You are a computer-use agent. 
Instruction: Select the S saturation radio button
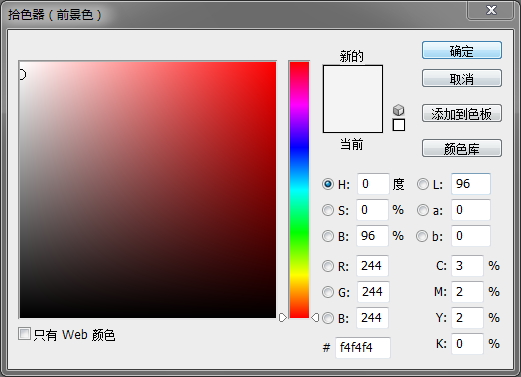[328, 210]
